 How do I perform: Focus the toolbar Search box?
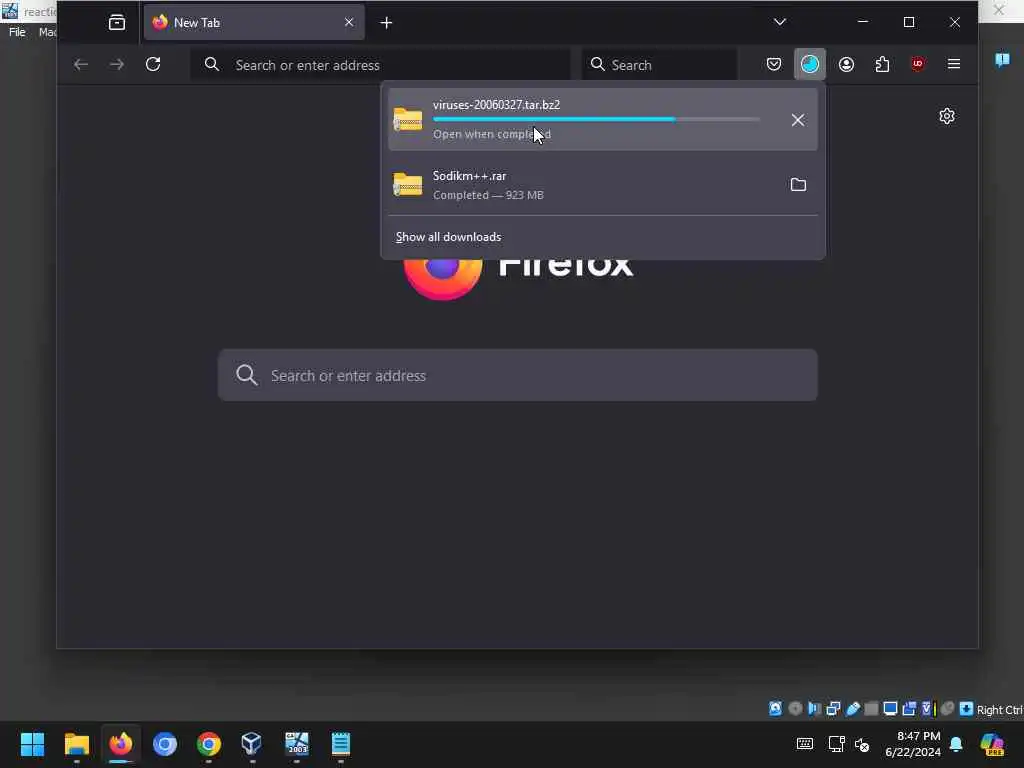click(x=660, y=65)
